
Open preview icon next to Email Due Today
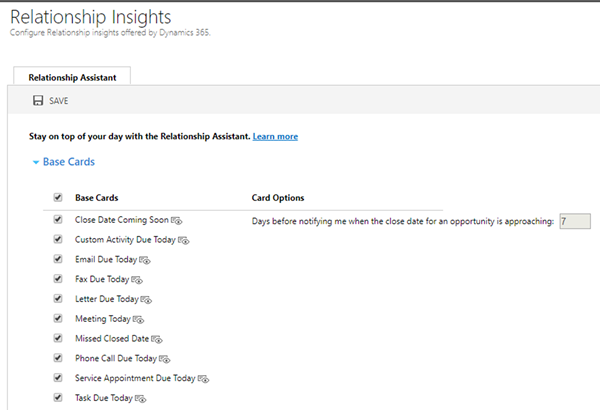pos(144,260)
